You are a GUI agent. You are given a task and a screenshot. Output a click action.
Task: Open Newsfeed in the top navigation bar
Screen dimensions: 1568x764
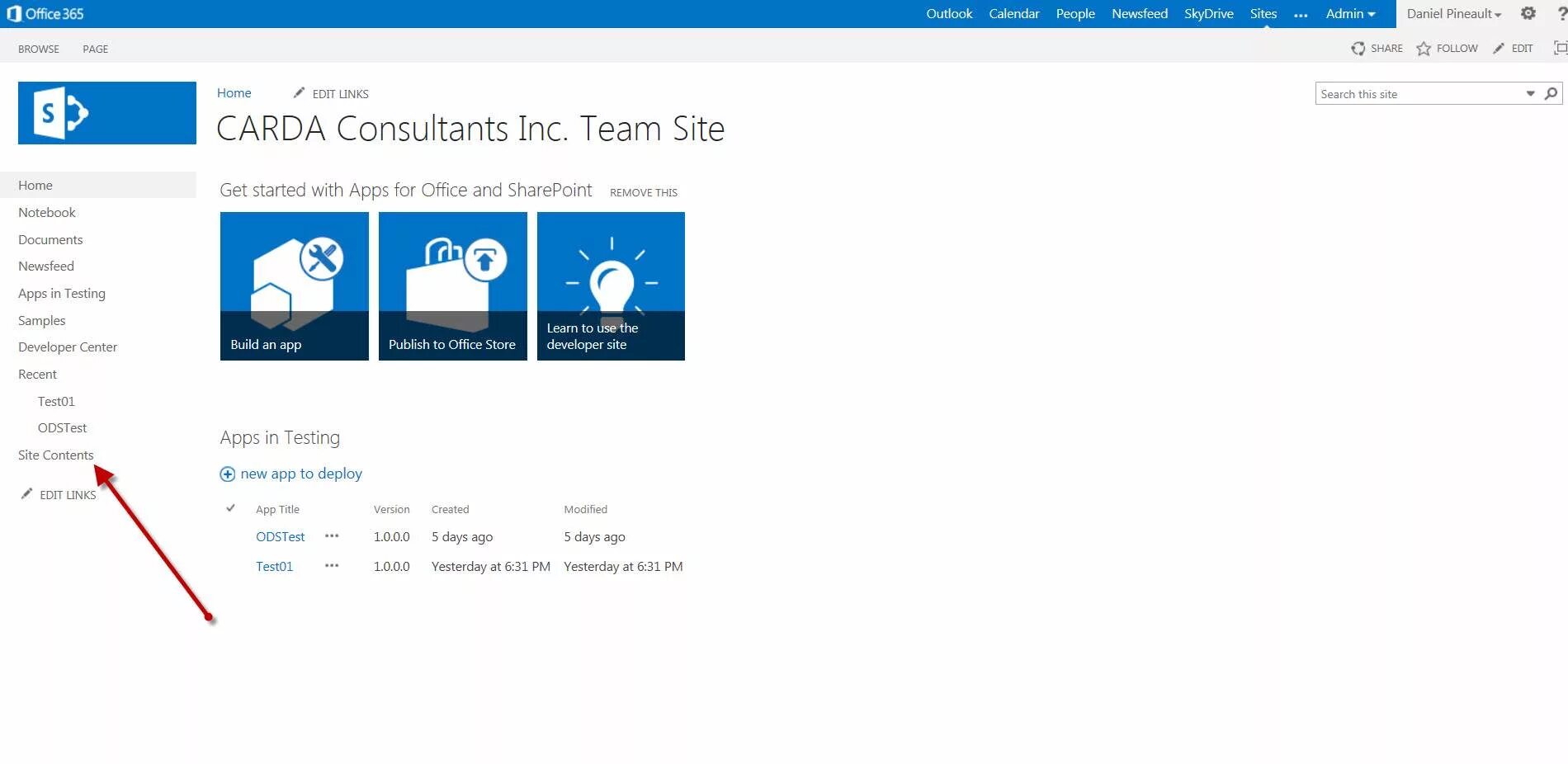coord(1140,14)
